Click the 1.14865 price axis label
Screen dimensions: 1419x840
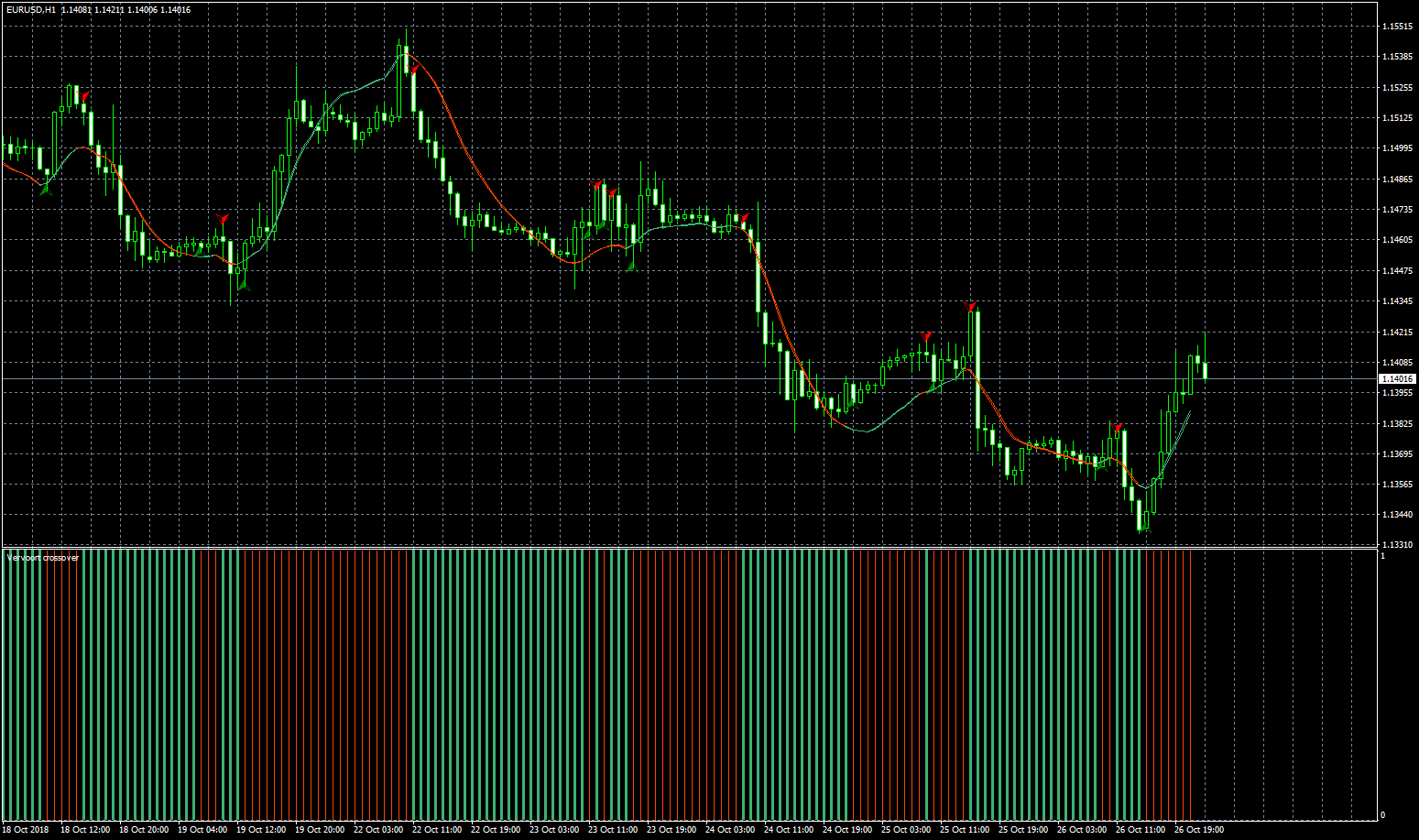(x=1397, y=180)
